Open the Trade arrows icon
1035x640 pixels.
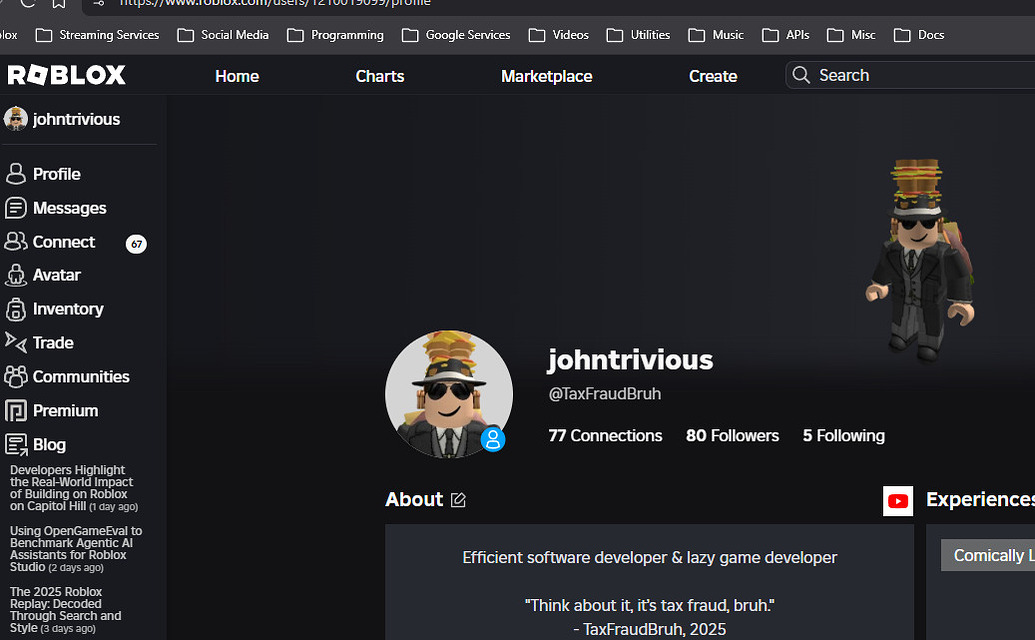coord(15,342)
